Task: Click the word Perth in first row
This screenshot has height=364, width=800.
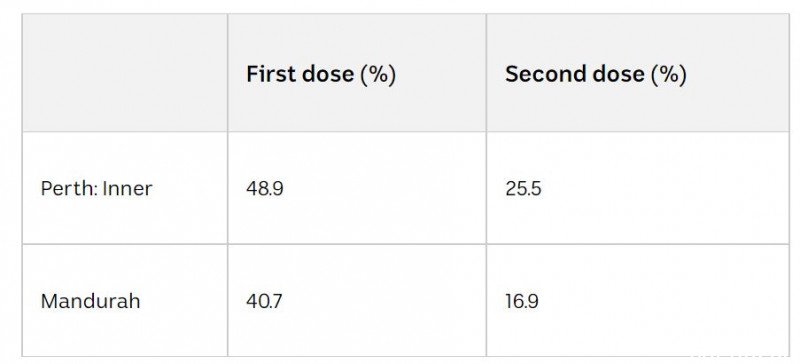Action: (69, 189)
